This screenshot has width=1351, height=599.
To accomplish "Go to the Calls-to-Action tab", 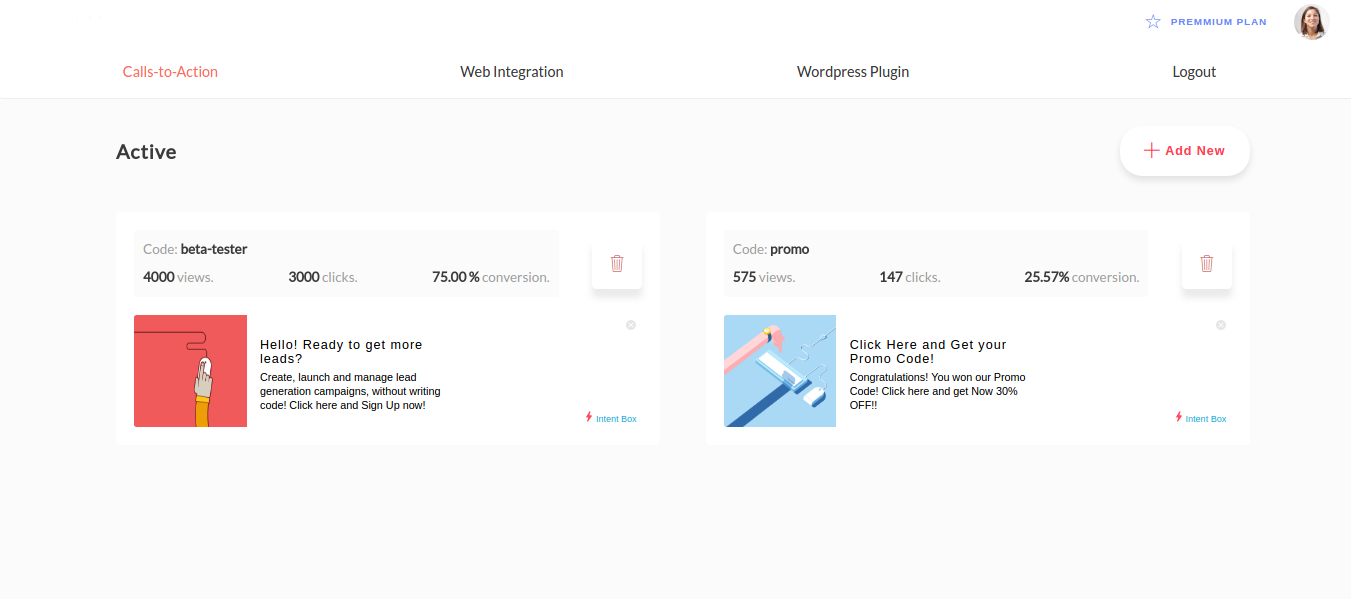I will (170, 72).
